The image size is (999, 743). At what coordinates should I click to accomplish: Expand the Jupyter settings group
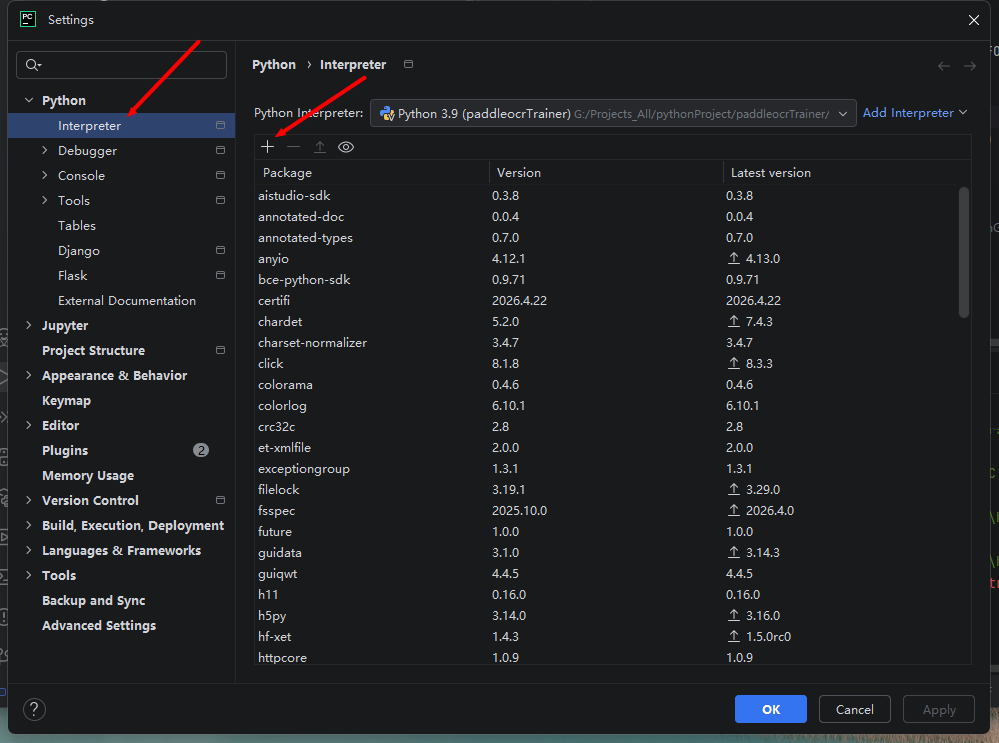pos(29,325)
